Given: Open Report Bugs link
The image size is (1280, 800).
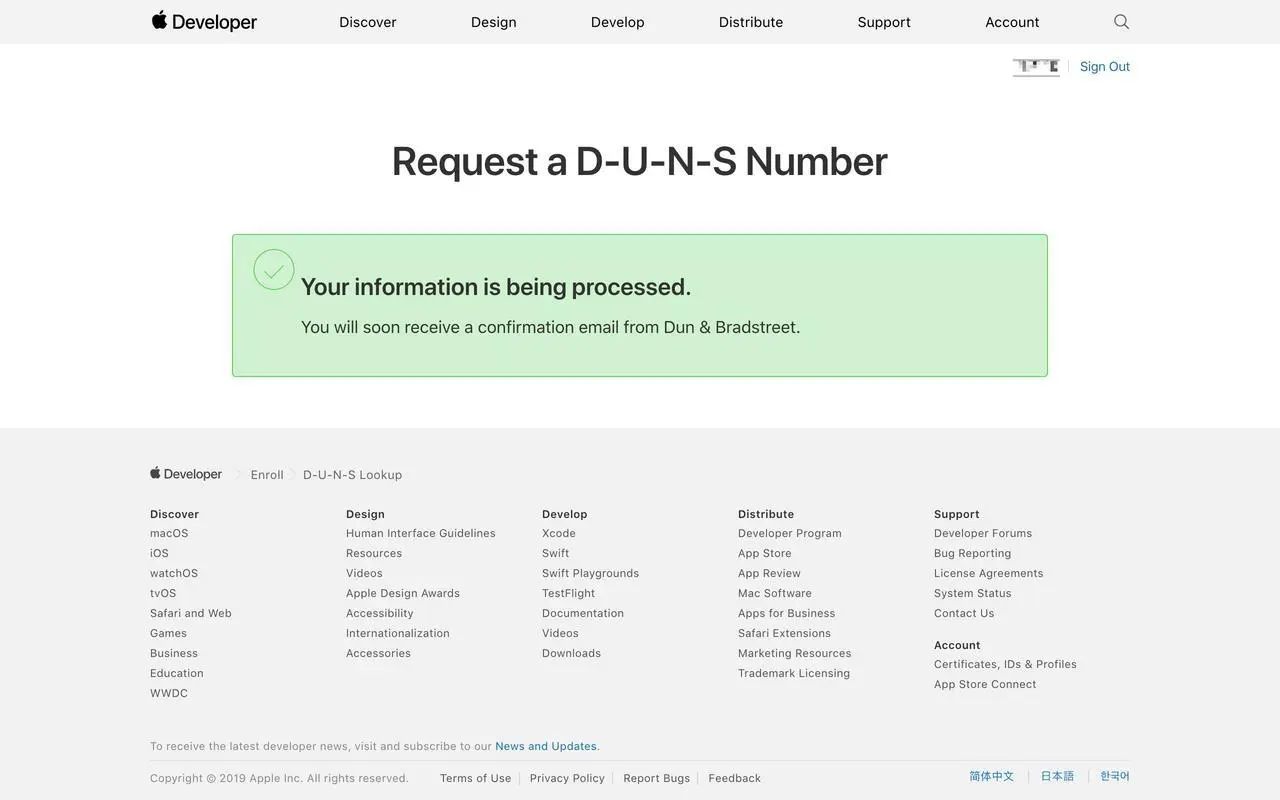Looking at the screenshot, I should tap(657, 778).
